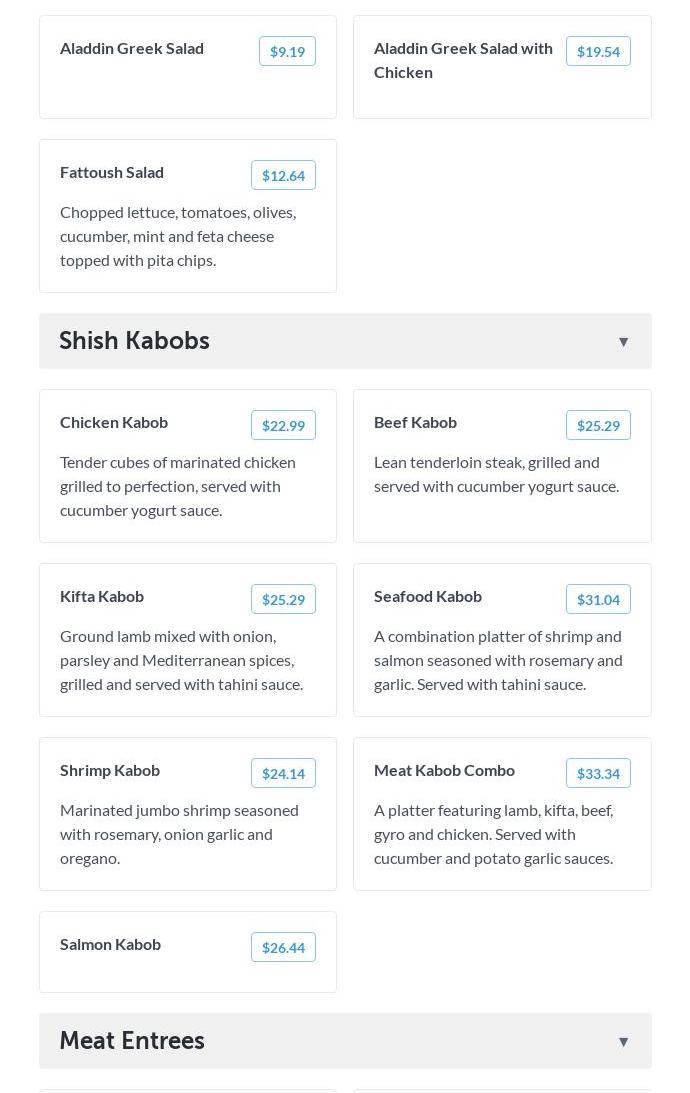Select the $33.34 Meat Kabob Combo price
690x1093 pixels.
pos(598,774)
